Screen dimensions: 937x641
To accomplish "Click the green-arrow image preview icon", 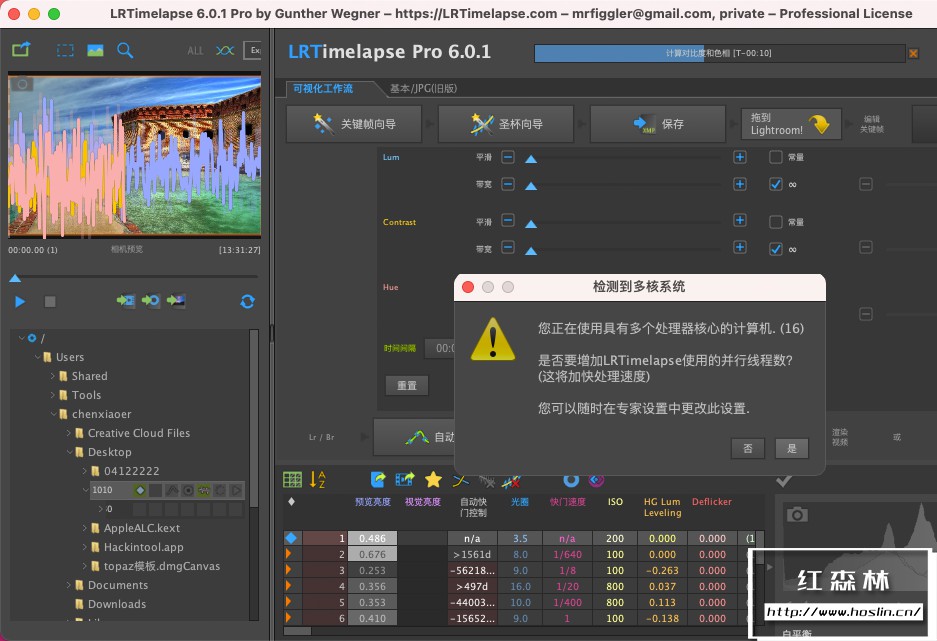I will (x=176, y=300).
